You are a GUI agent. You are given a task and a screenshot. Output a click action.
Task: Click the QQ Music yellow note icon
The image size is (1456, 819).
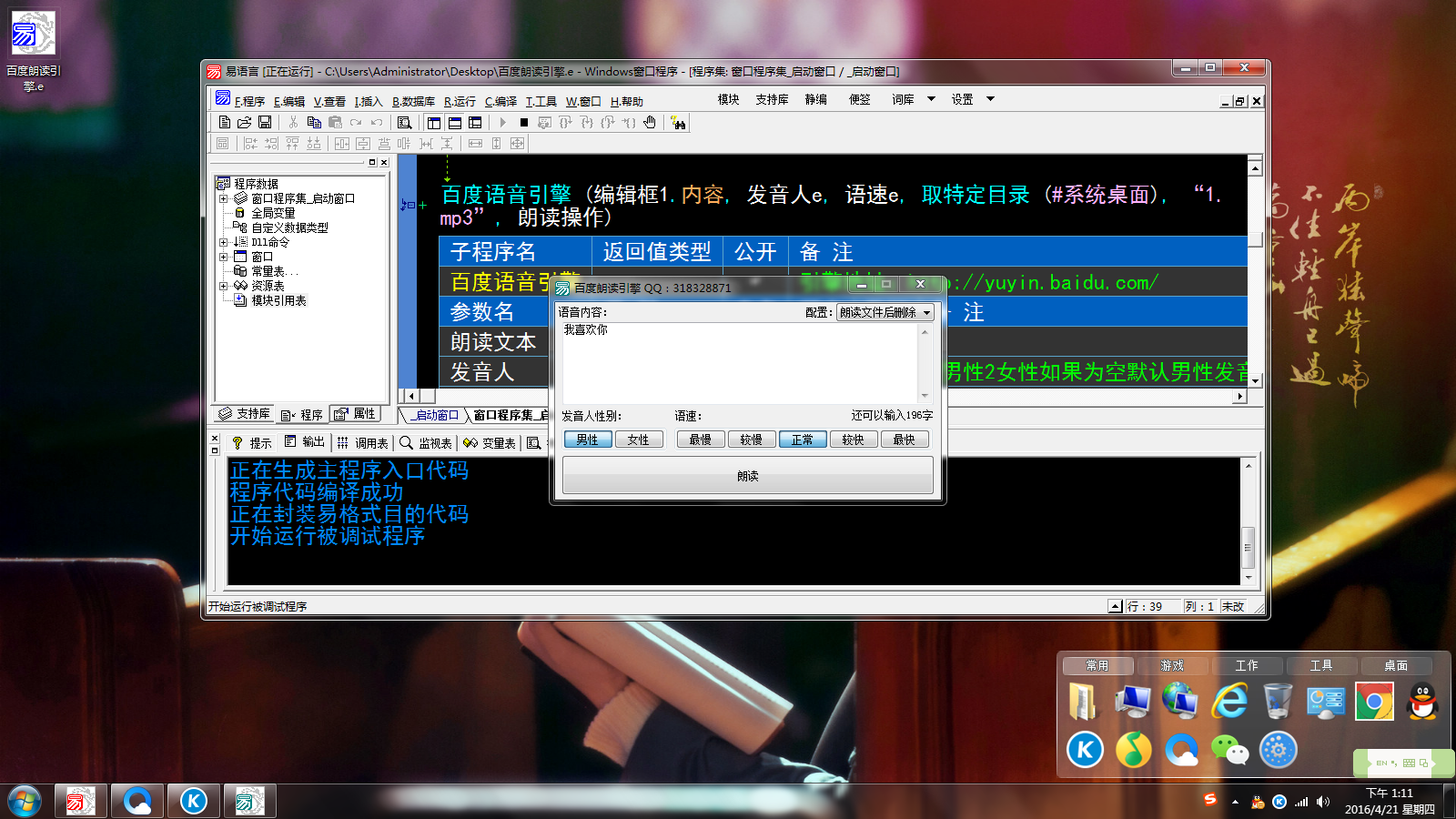pyautogui.click(x=1133, y=750)
